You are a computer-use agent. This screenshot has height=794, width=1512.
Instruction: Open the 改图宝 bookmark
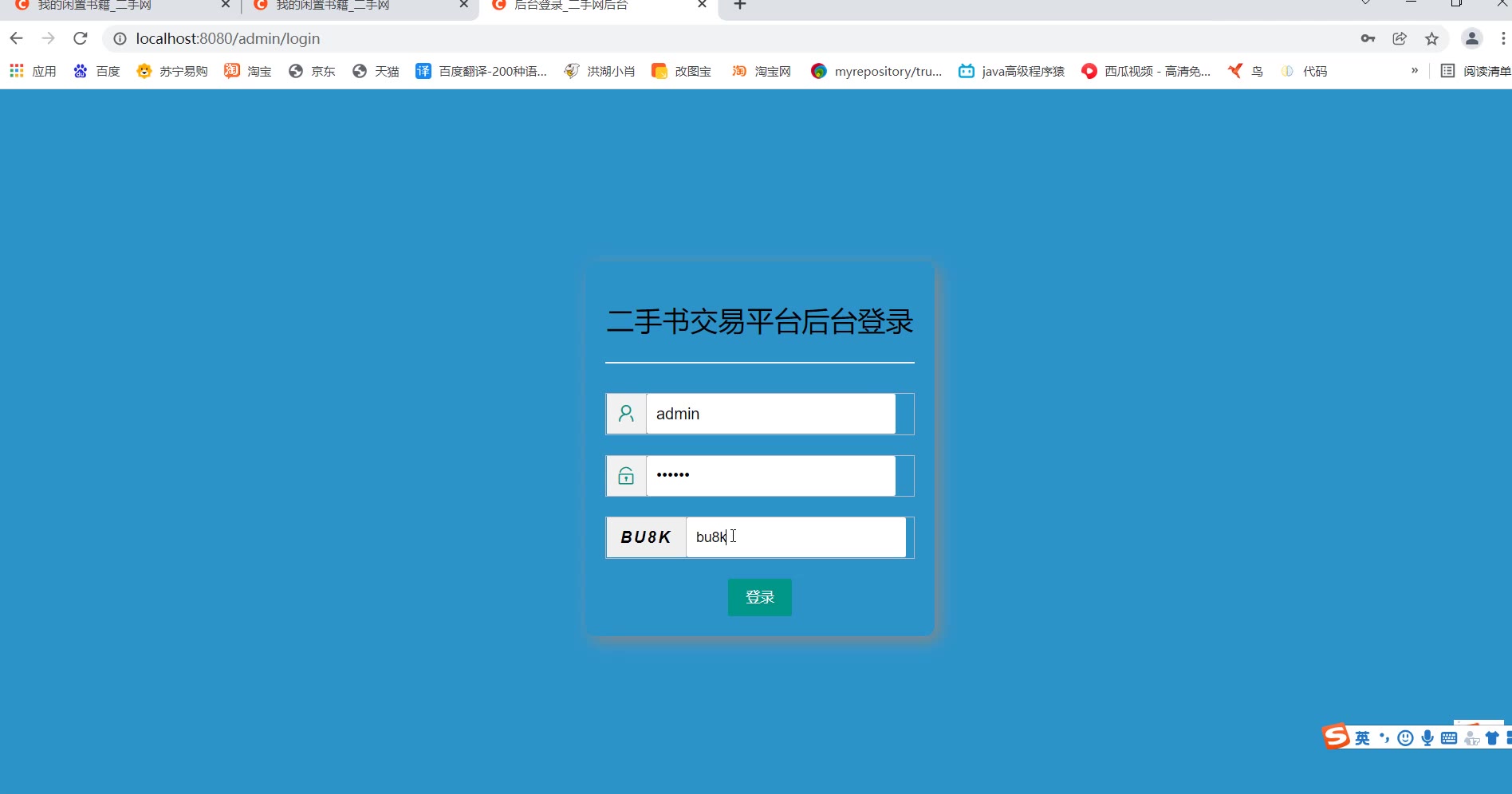pyautogui.click(x=682, y=71)
